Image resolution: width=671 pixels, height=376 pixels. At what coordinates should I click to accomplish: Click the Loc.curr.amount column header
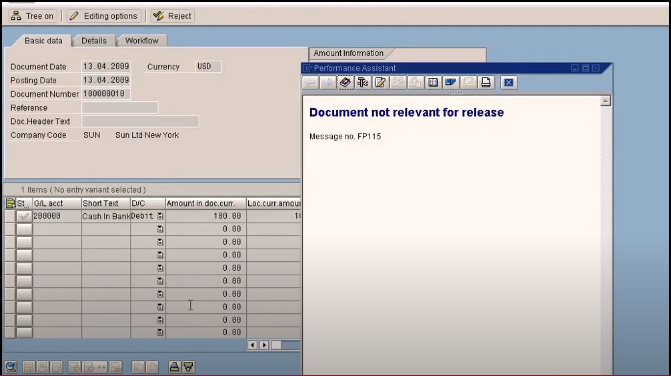(274, 203)
